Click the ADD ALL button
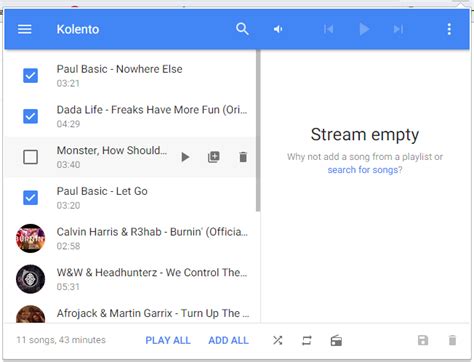 [228, 340]
